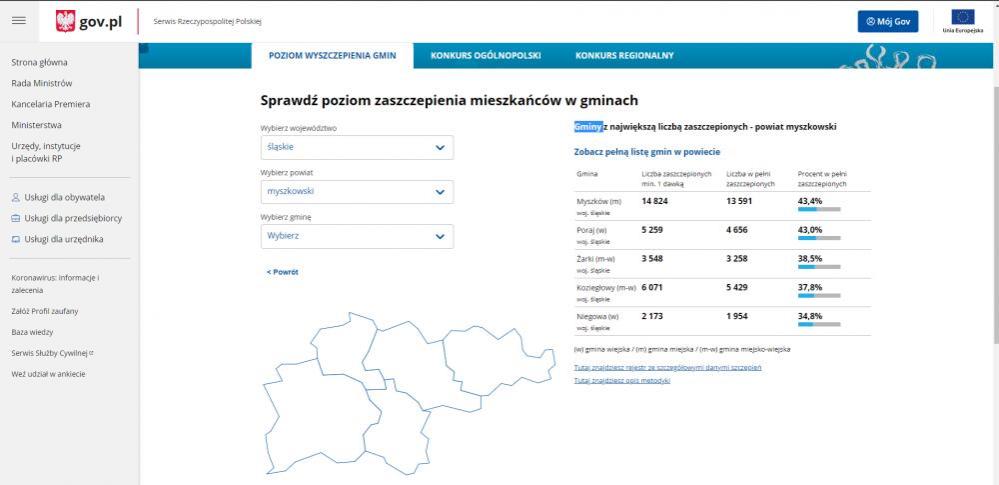Open Zobacz pełną listę gmin w powiecie
The width and height of the screenshot is (999, 485).
[x=647, y=152]
